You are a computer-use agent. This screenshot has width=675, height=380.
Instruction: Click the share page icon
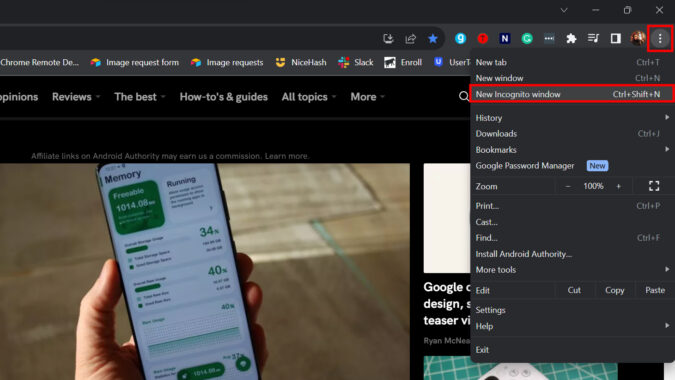[411, 39]
